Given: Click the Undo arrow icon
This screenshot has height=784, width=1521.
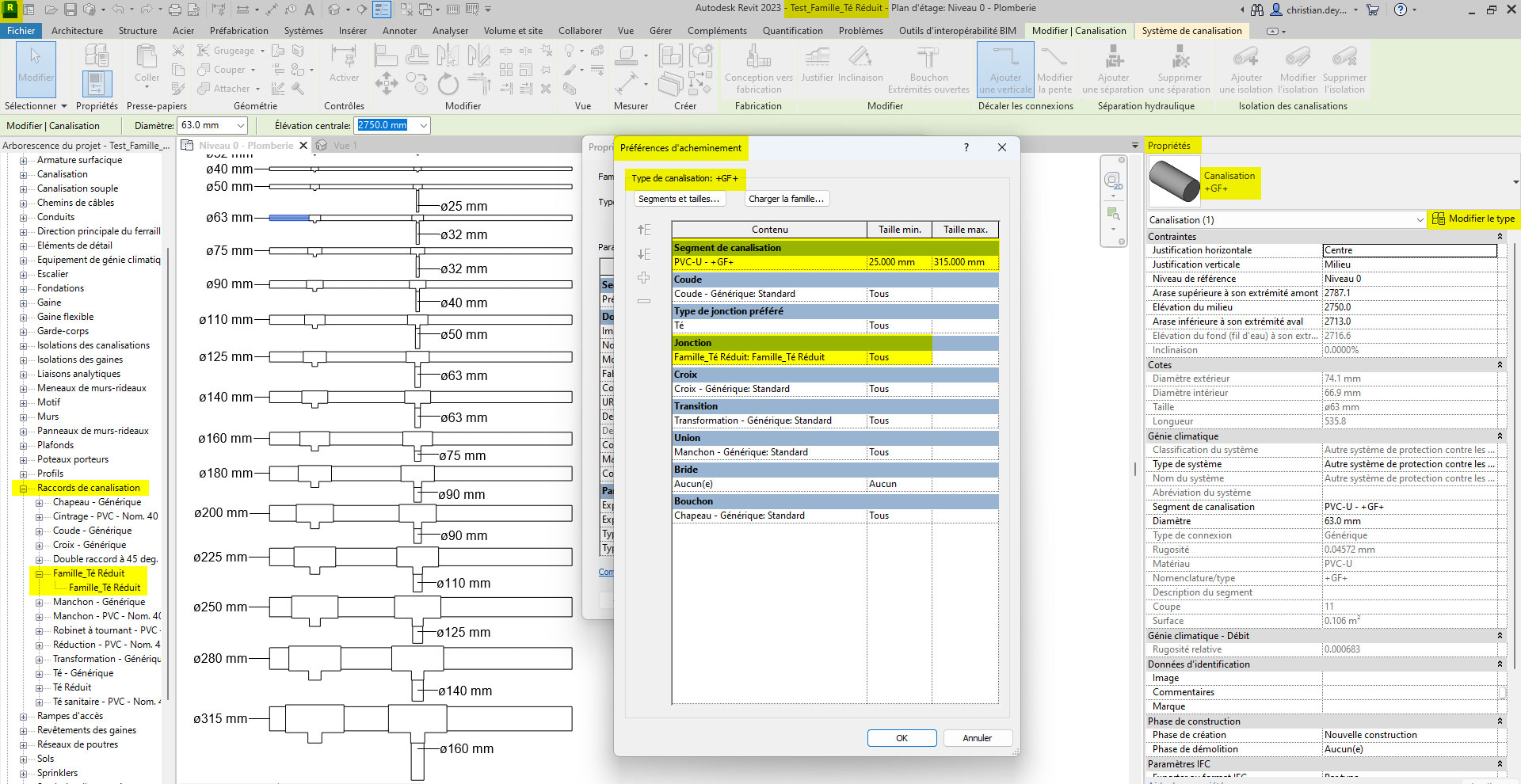Looking at the screenshot, I should click(117, 10).
